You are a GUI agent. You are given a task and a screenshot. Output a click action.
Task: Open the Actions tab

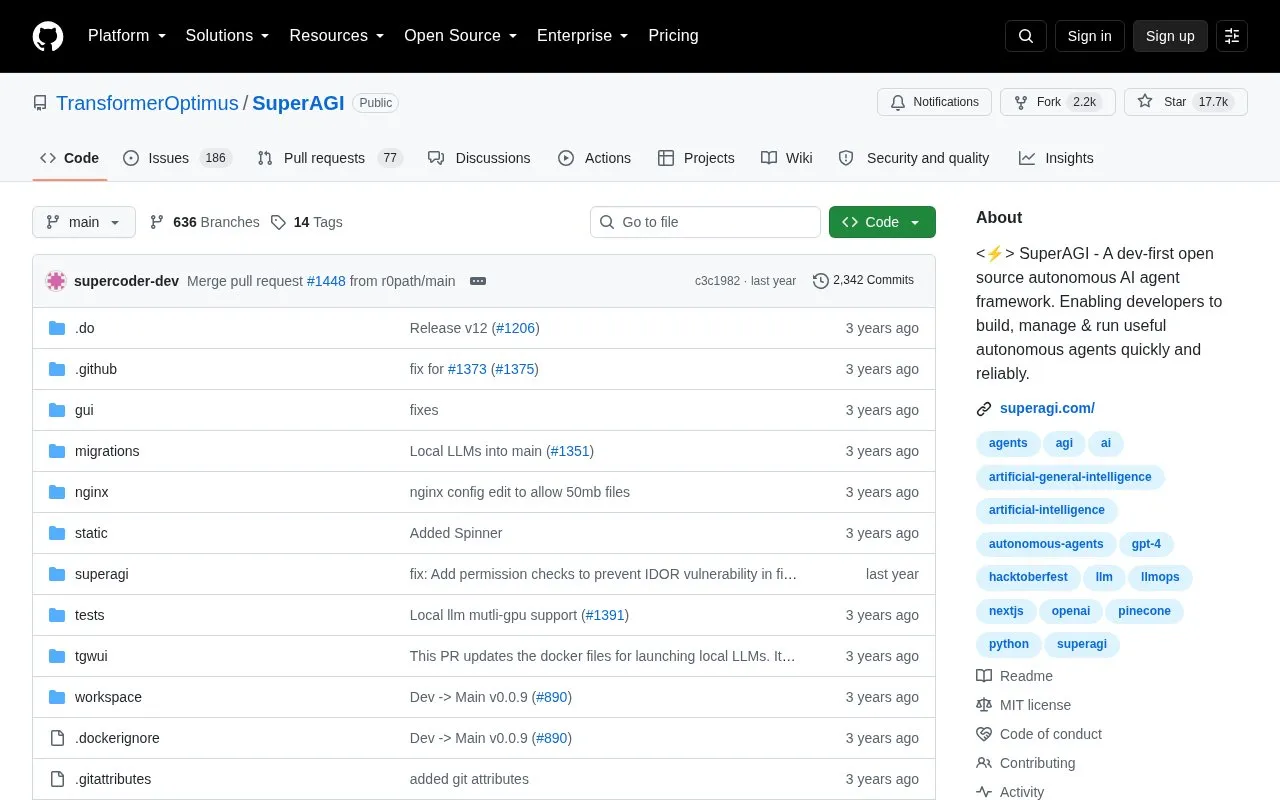tap(594, 158)
